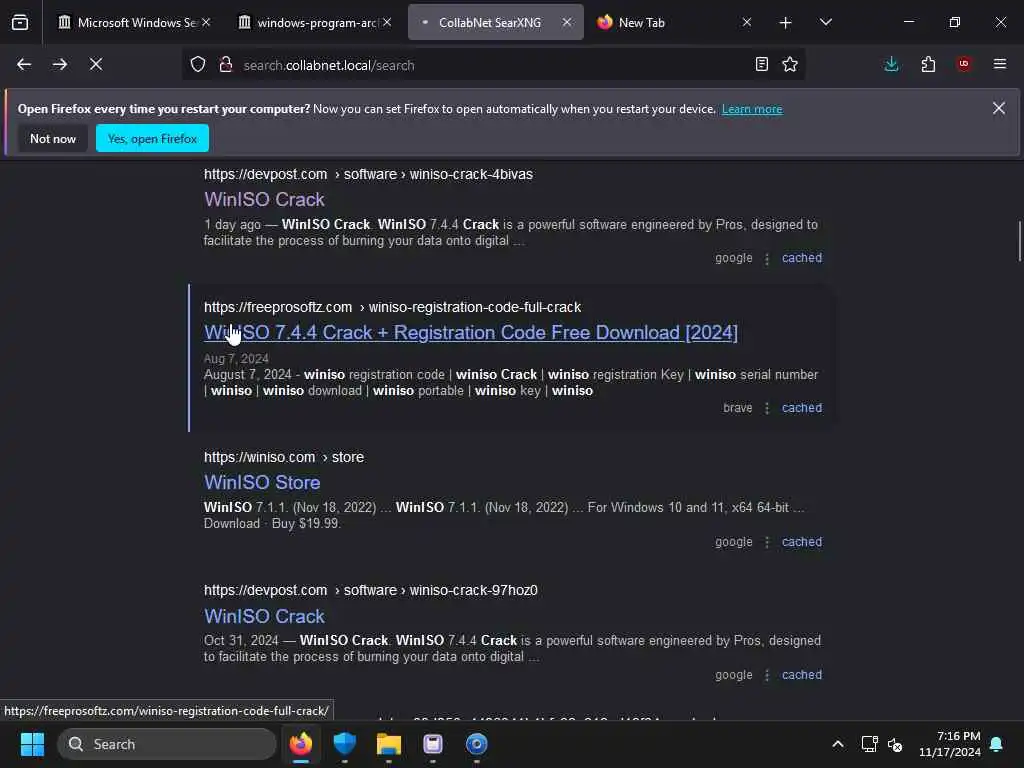1024x768 pixels.
Task: Click the Not now button
Action: 53,138
